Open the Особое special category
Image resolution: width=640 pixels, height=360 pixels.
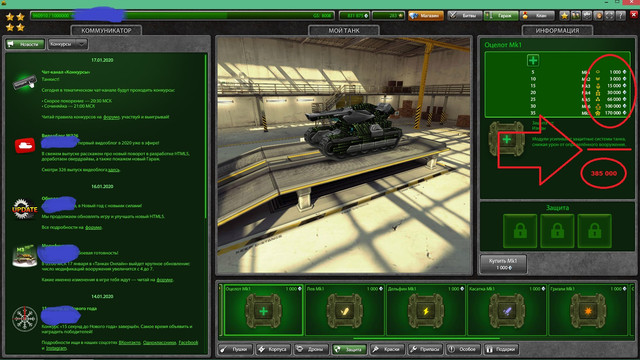pos(463,349)
